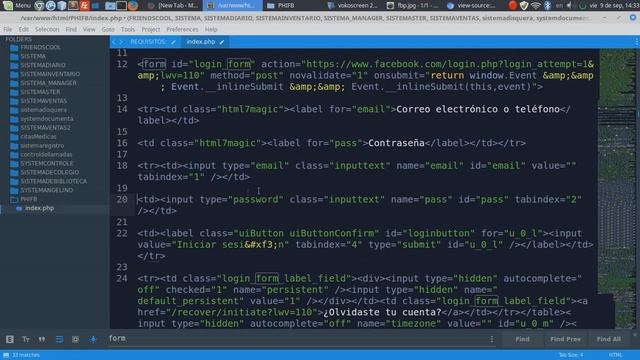640x360 pixels.
Task: Open the Edit menu
Action: click(x=24, y=29)
